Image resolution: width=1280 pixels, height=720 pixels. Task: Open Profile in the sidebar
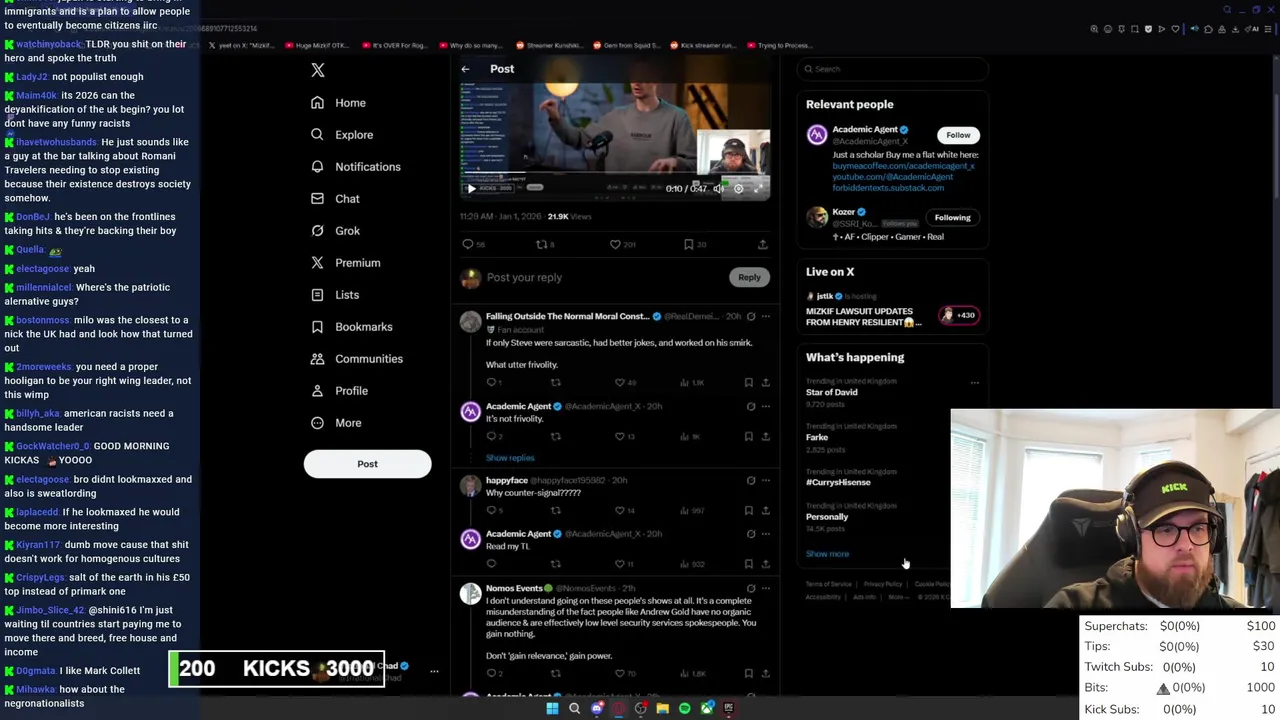[x=339, y=391]
